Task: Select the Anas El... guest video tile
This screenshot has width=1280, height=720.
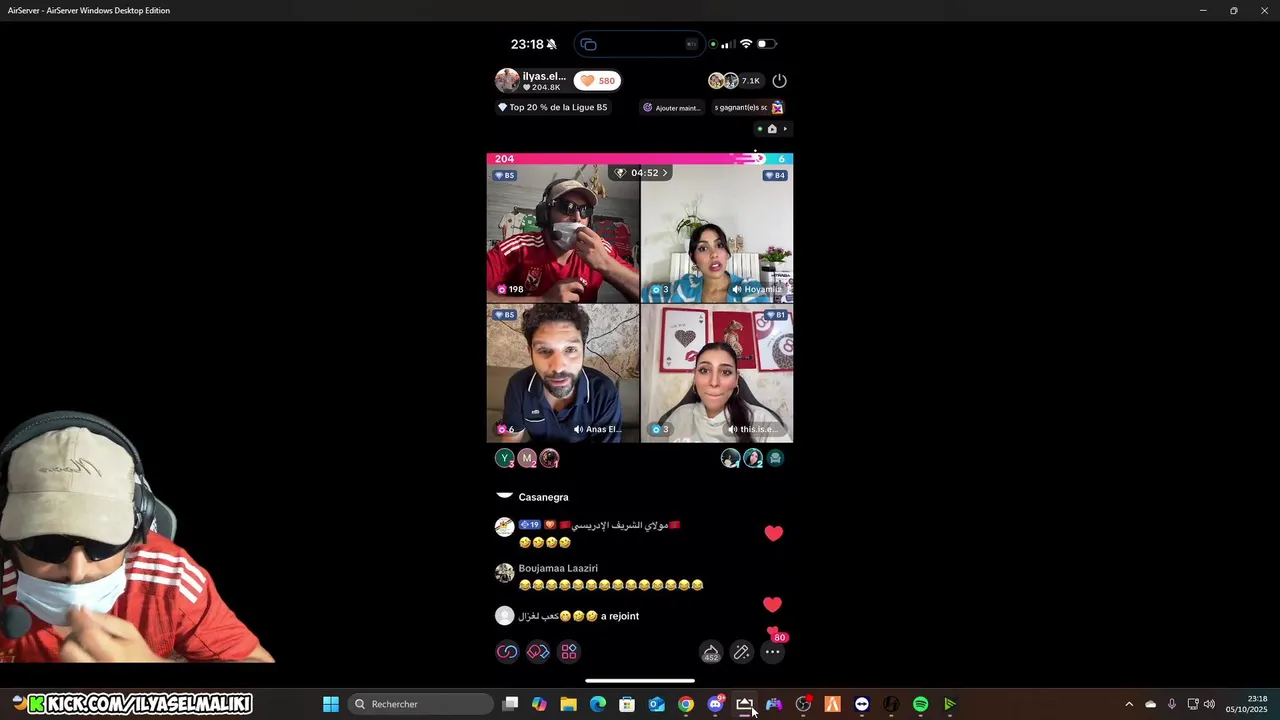Action: click(x=563, y=373)
